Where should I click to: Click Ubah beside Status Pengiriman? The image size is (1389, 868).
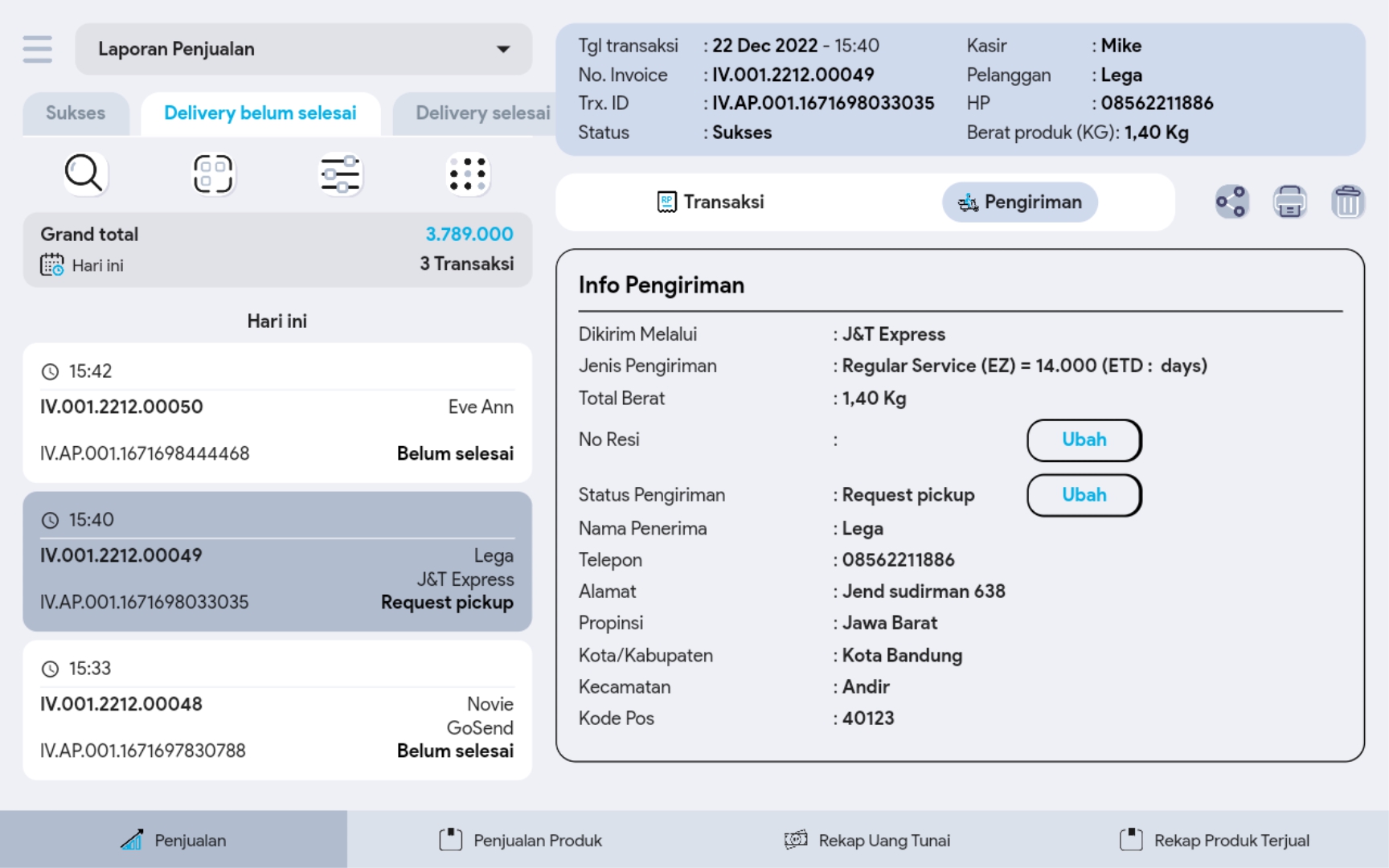1084,495
